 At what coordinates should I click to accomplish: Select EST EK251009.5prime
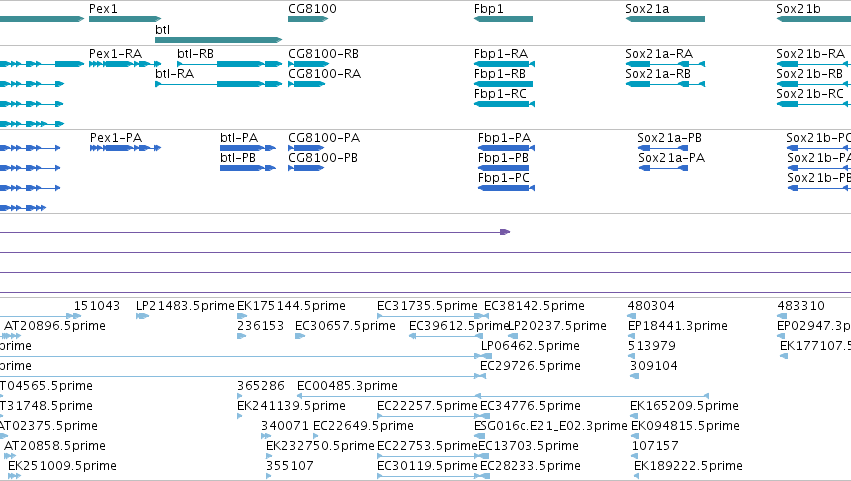[x=62, y=466]
